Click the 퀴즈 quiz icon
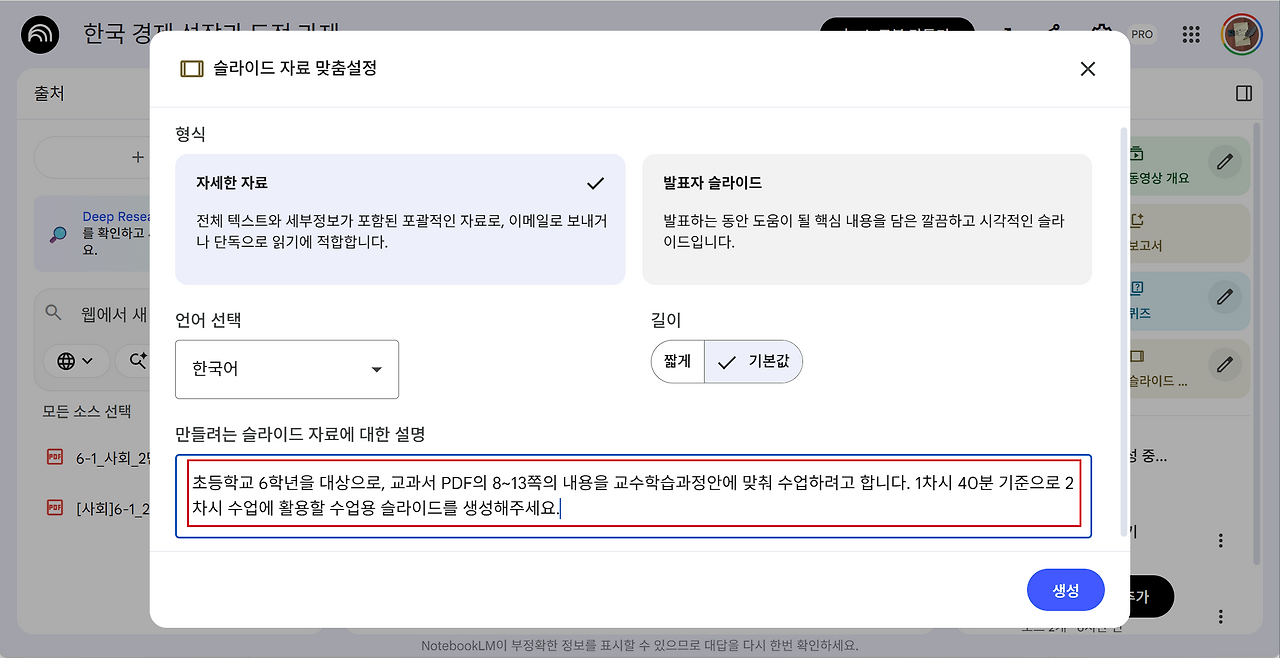The height and width of the screenshot is (658, 1280). [1137, 288]
